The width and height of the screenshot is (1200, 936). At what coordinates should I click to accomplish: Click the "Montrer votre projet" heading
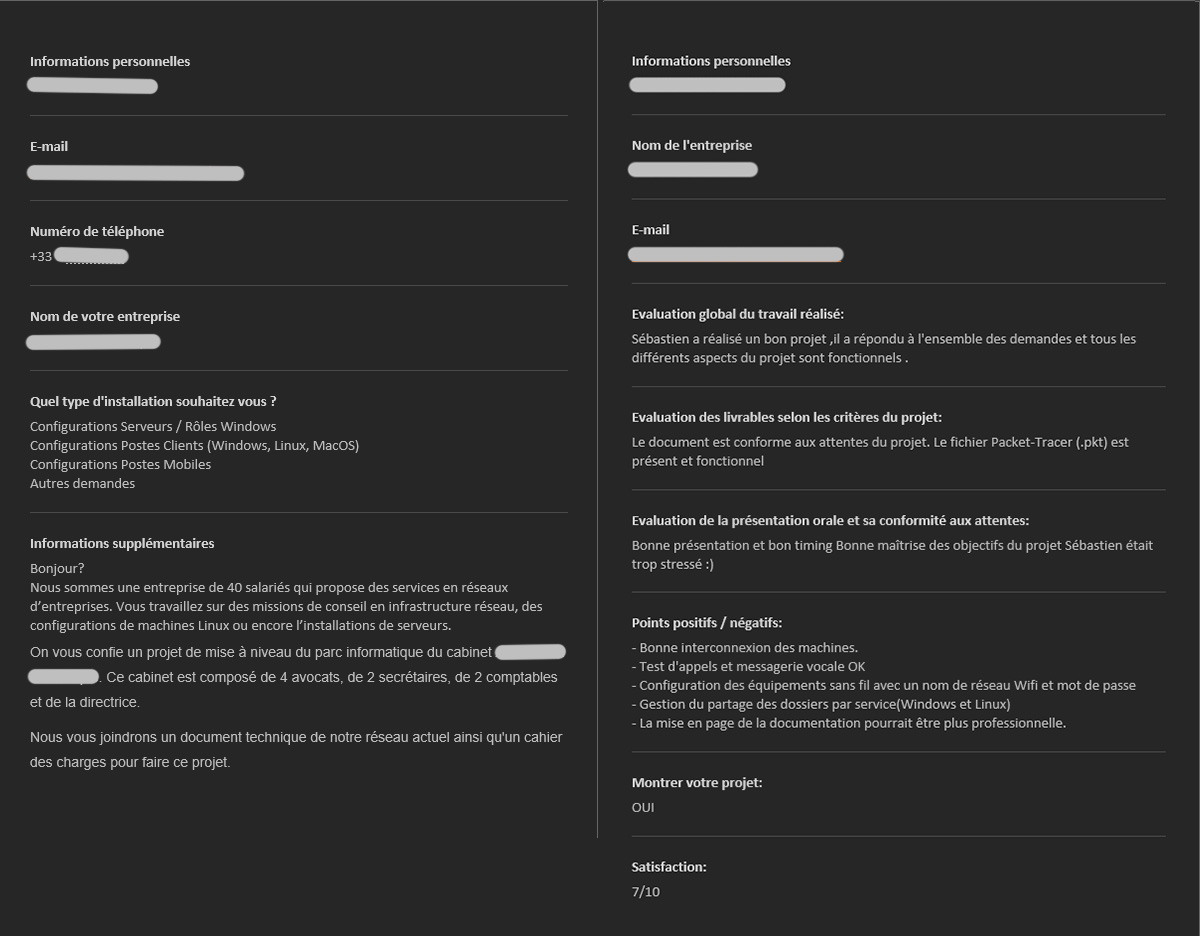point(696,782)
